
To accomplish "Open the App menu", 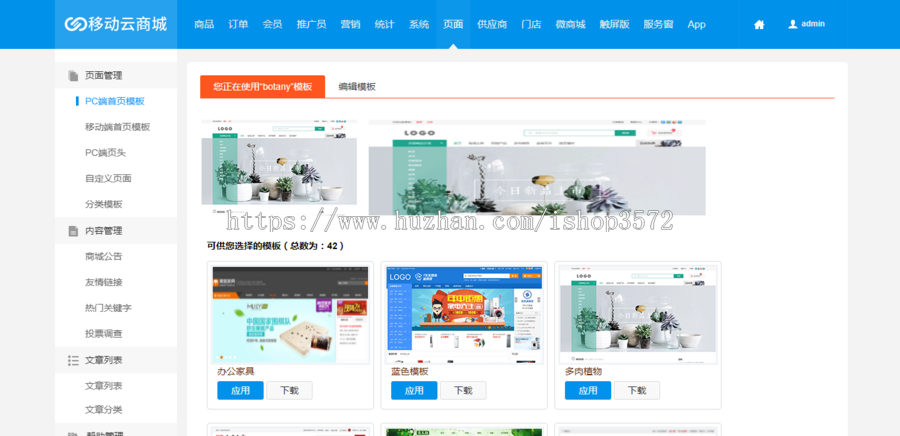I will click(x=697, y=24).
